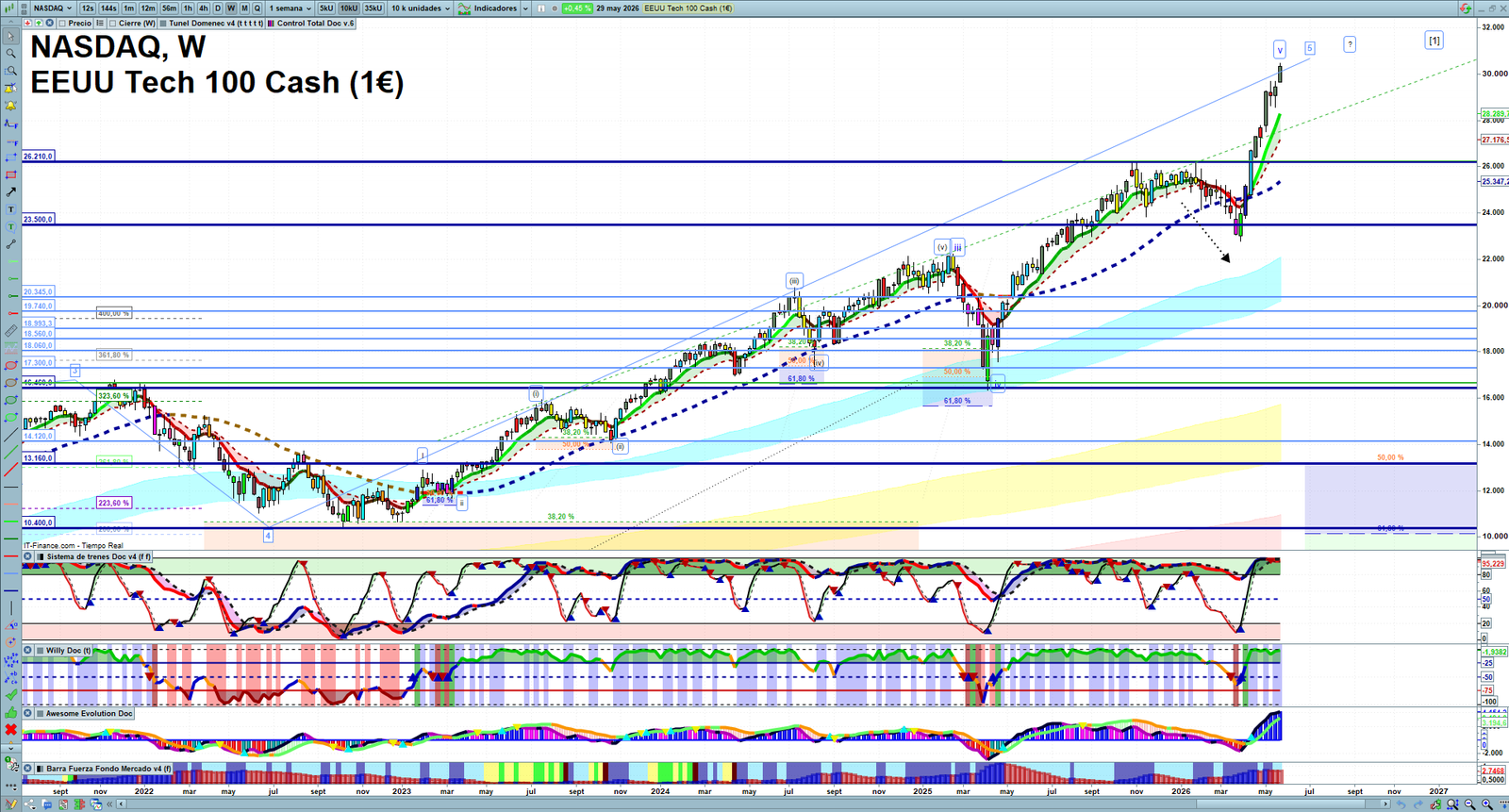Viewport: 1509px width, 812px height.
Task: Select the blue rectangle drawing tool
Action: 10,157
